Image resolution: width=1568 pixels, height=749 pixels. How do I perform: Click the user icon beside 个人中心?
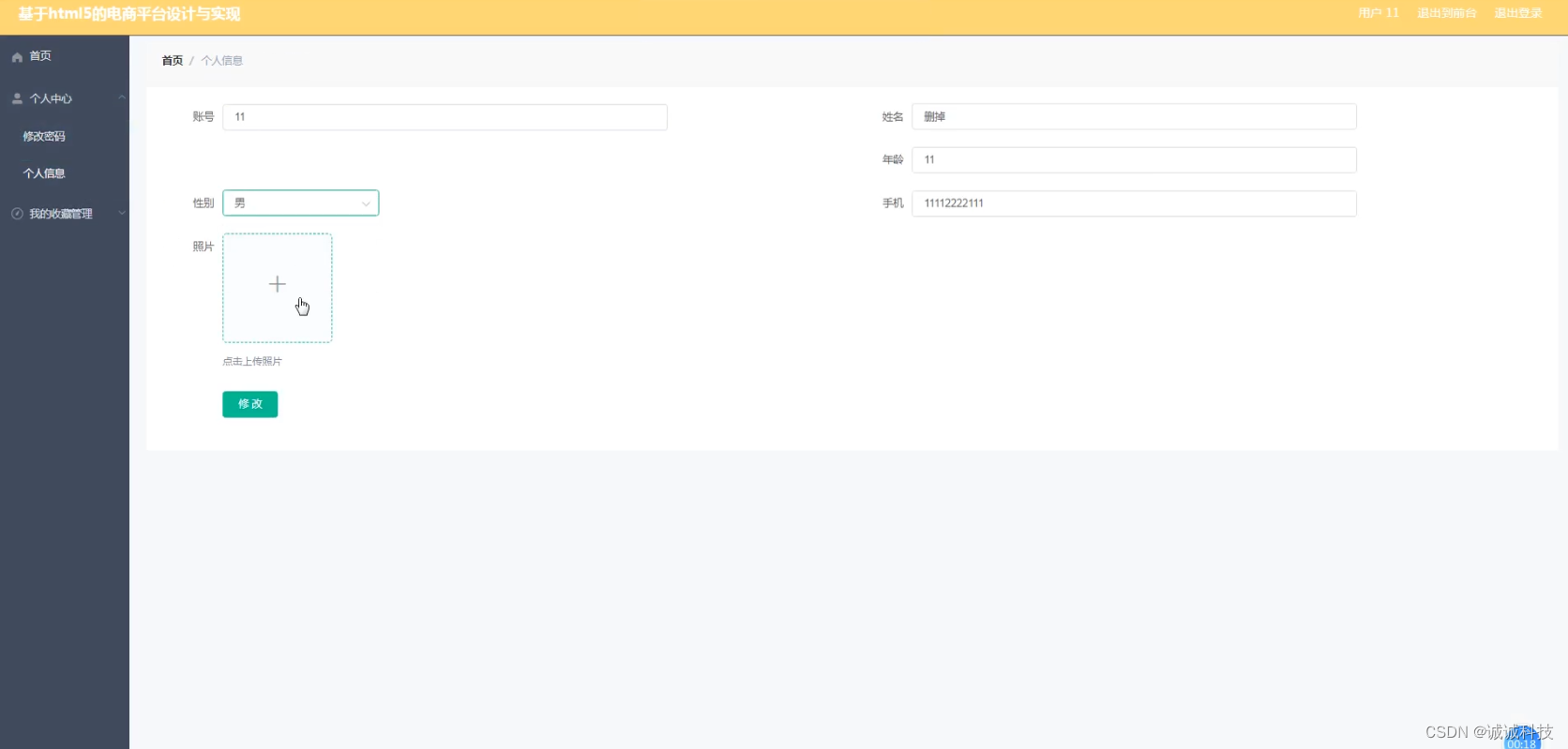[x=17, y=98]
